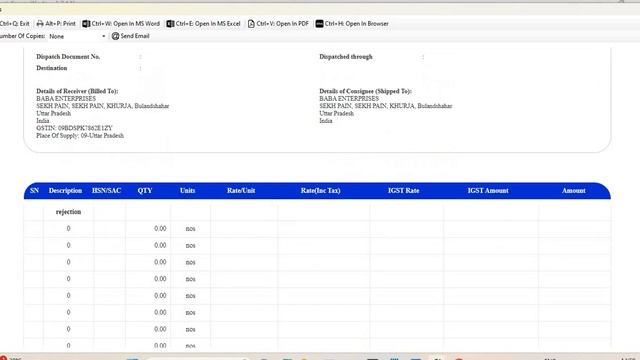Click the GSTIN: 09BDSPK7862E1ZY line
This screenshot has width=640, height=360.
74,128
